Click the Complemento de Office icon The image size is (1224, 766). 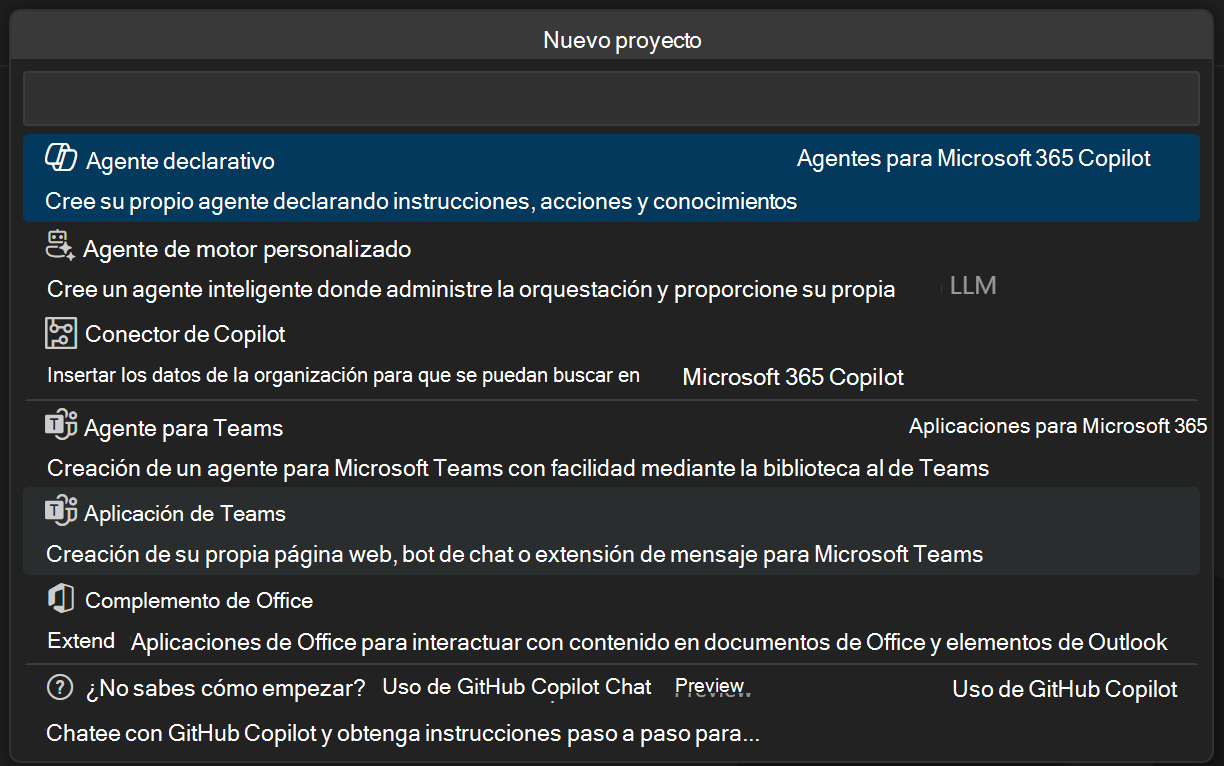60,599
